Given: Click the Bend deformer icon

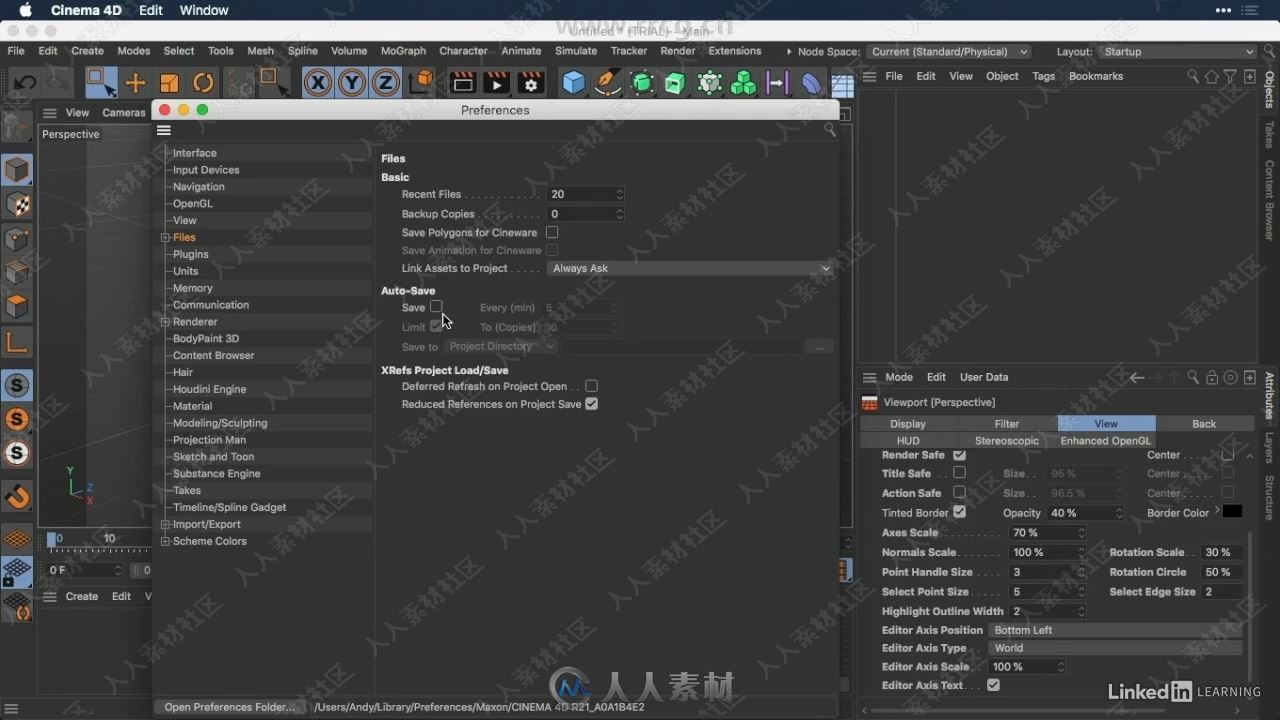Looking at the screenshot, I should [812, 83].
